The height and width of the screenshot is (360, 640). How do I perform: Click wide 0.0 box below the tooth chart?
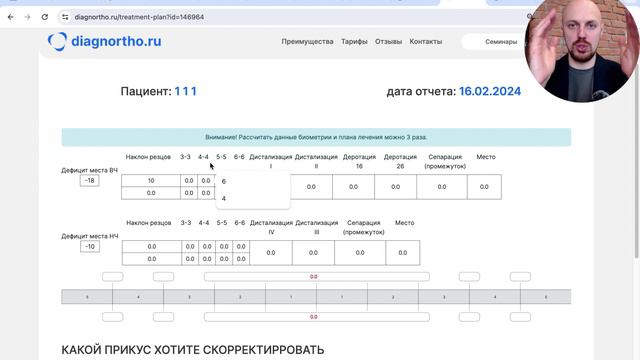(x=317, y=317)
